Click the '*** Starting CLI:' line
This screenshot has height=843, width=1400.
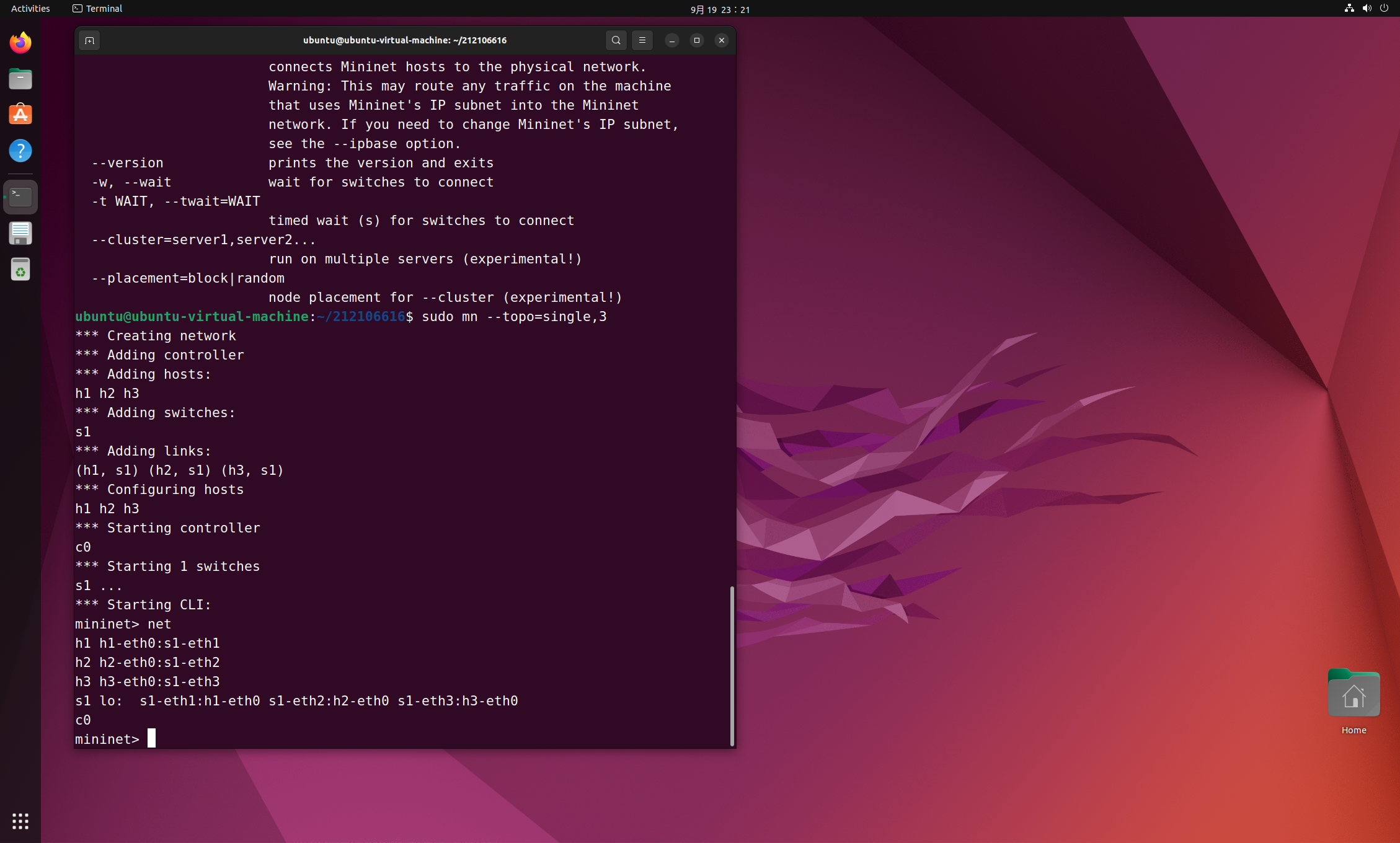point(143,605)
